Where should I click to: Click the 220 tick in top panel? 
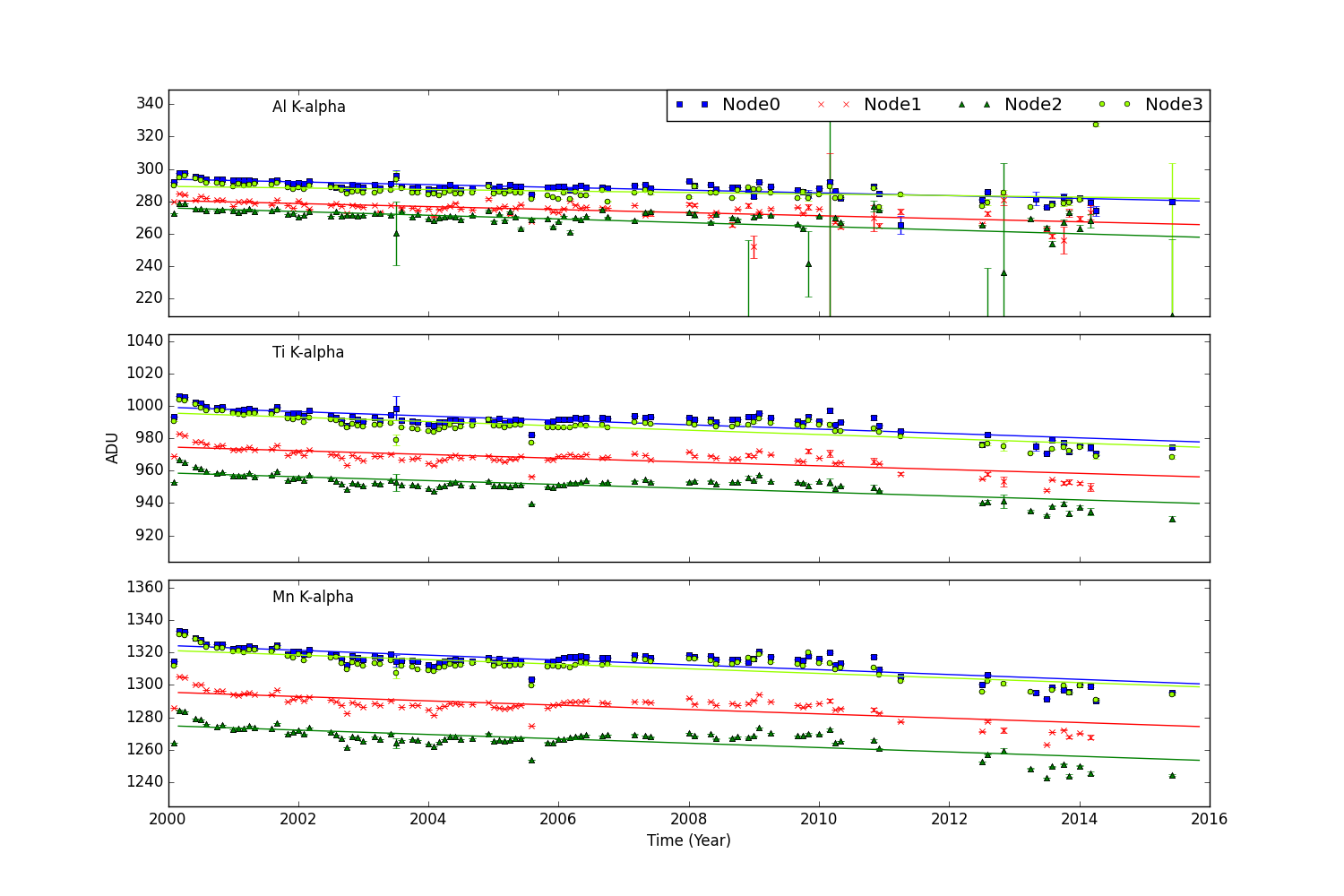click(x=150, y=298)
